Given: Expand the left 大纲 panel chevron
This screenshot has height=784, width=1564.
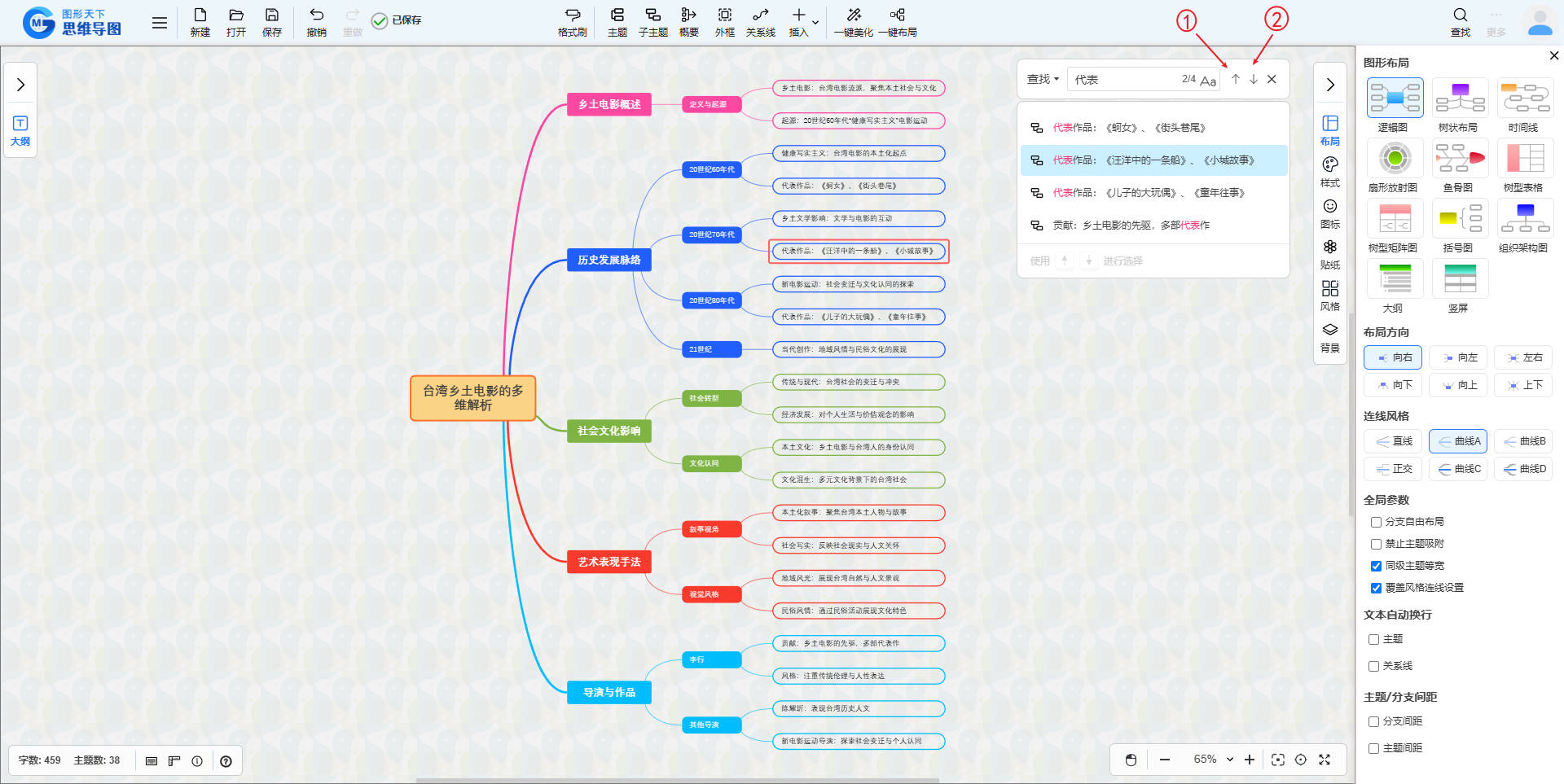Looking at the screenshot, I should pos(20,85).
